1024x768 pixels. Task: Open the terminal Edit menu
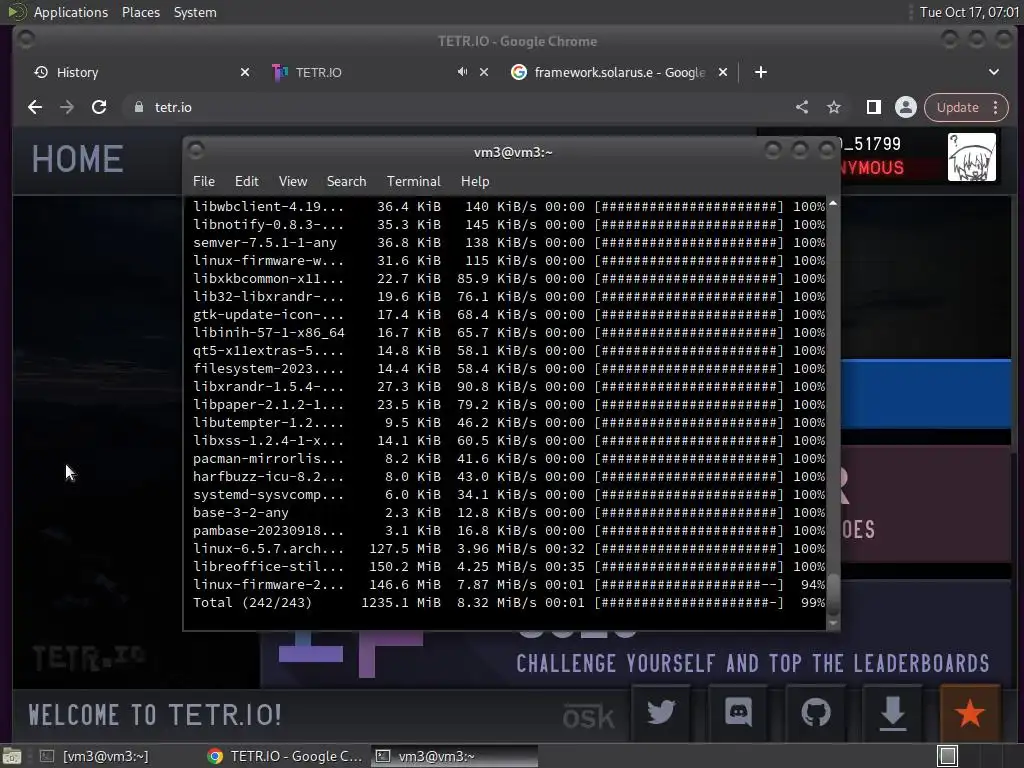(x=246, y=181)
